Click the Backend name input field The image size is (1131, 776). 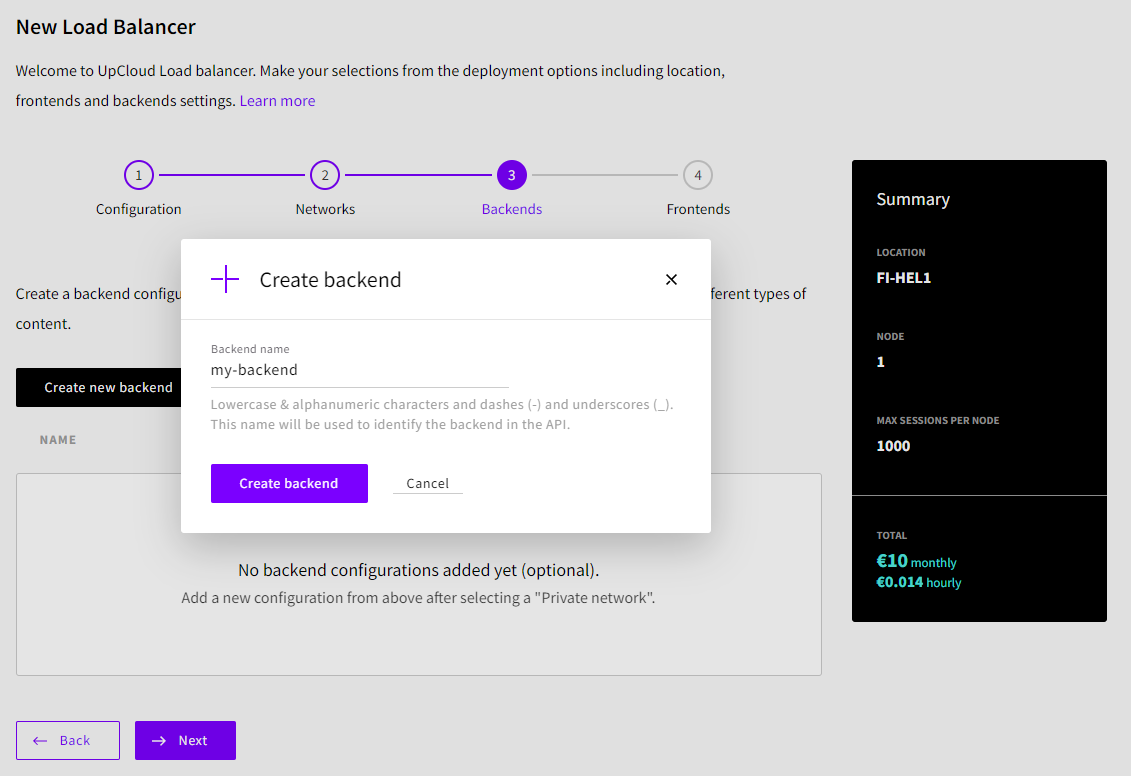(359, 370)
